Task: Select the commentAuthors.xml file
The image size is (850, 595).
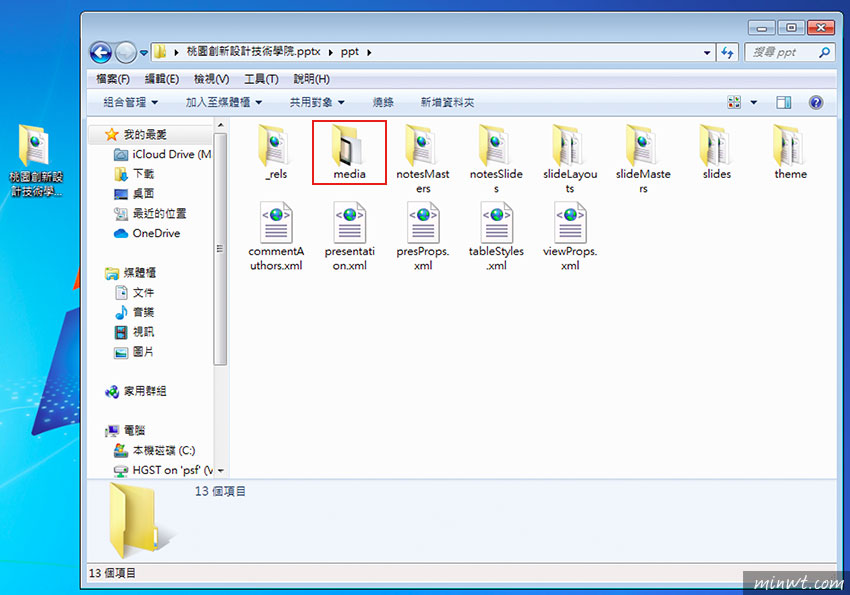Action: tap(276, 236)
